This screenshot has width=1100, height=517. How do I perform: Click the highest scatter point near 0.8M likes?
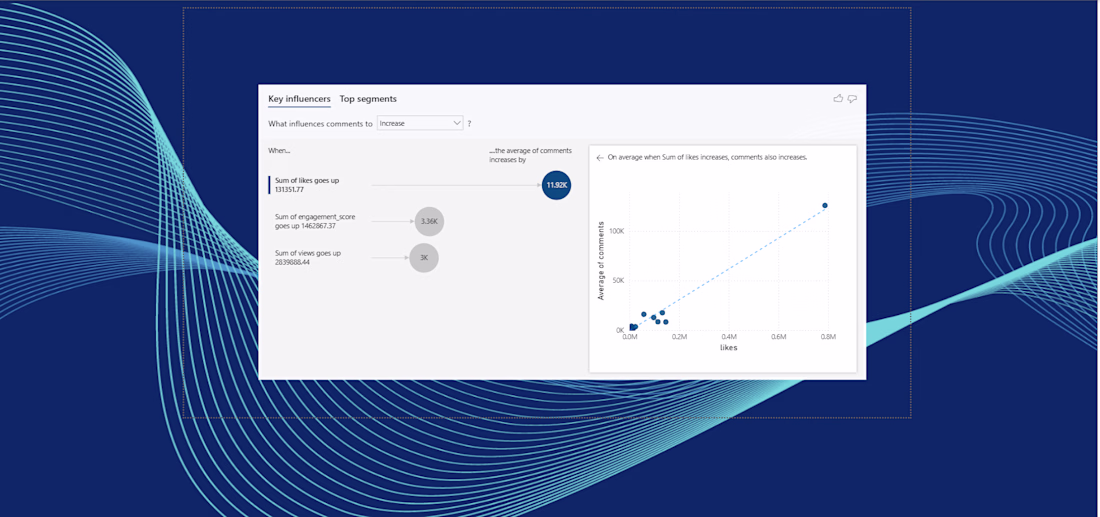pos(825,206)
